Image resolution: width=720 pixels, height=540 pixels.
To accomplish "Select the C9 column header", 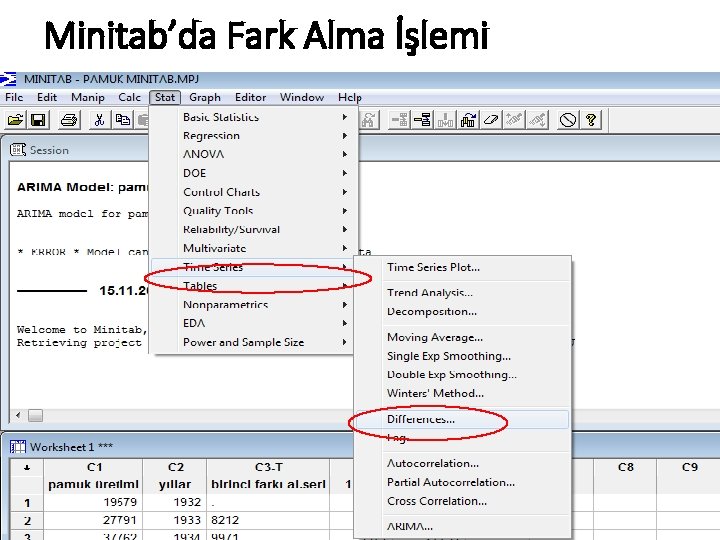I will coord(689,467).
